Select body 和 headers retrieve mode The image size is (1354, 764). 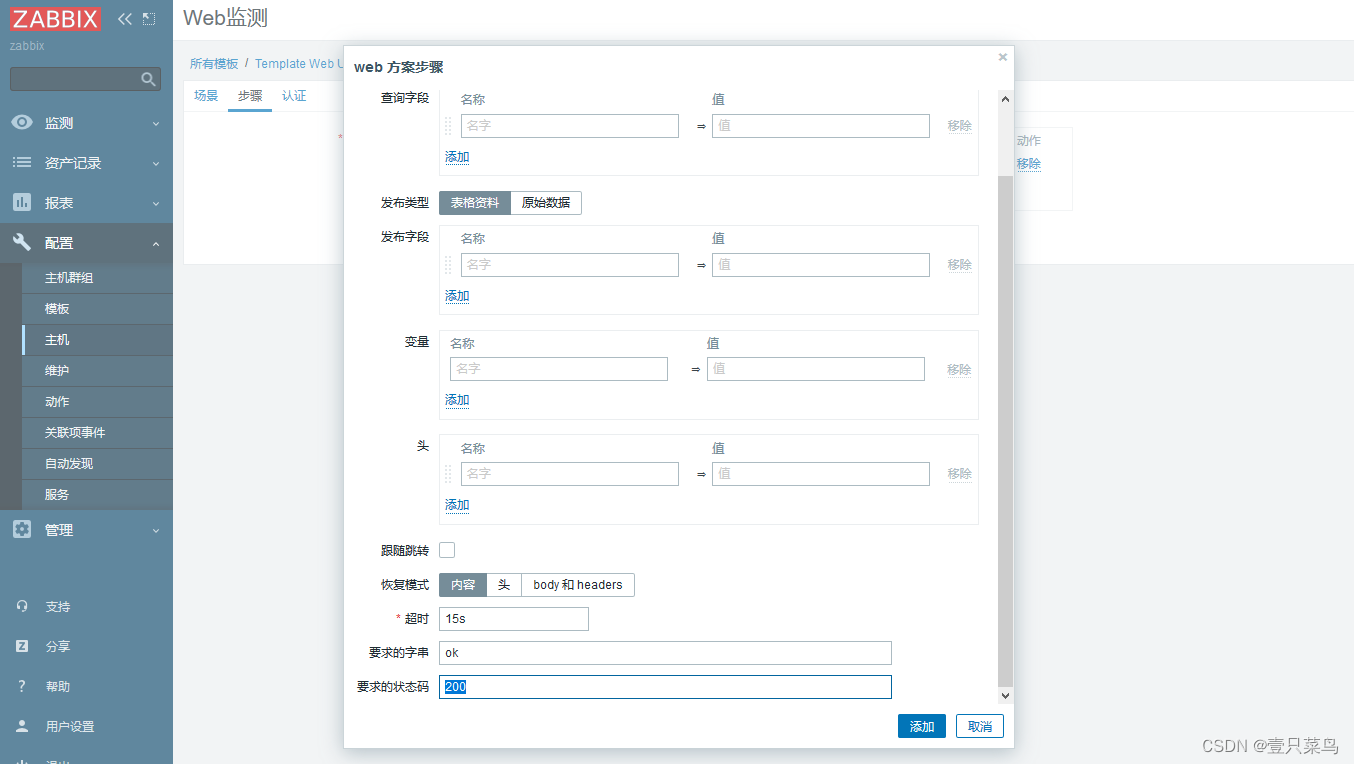pos(578,585)
